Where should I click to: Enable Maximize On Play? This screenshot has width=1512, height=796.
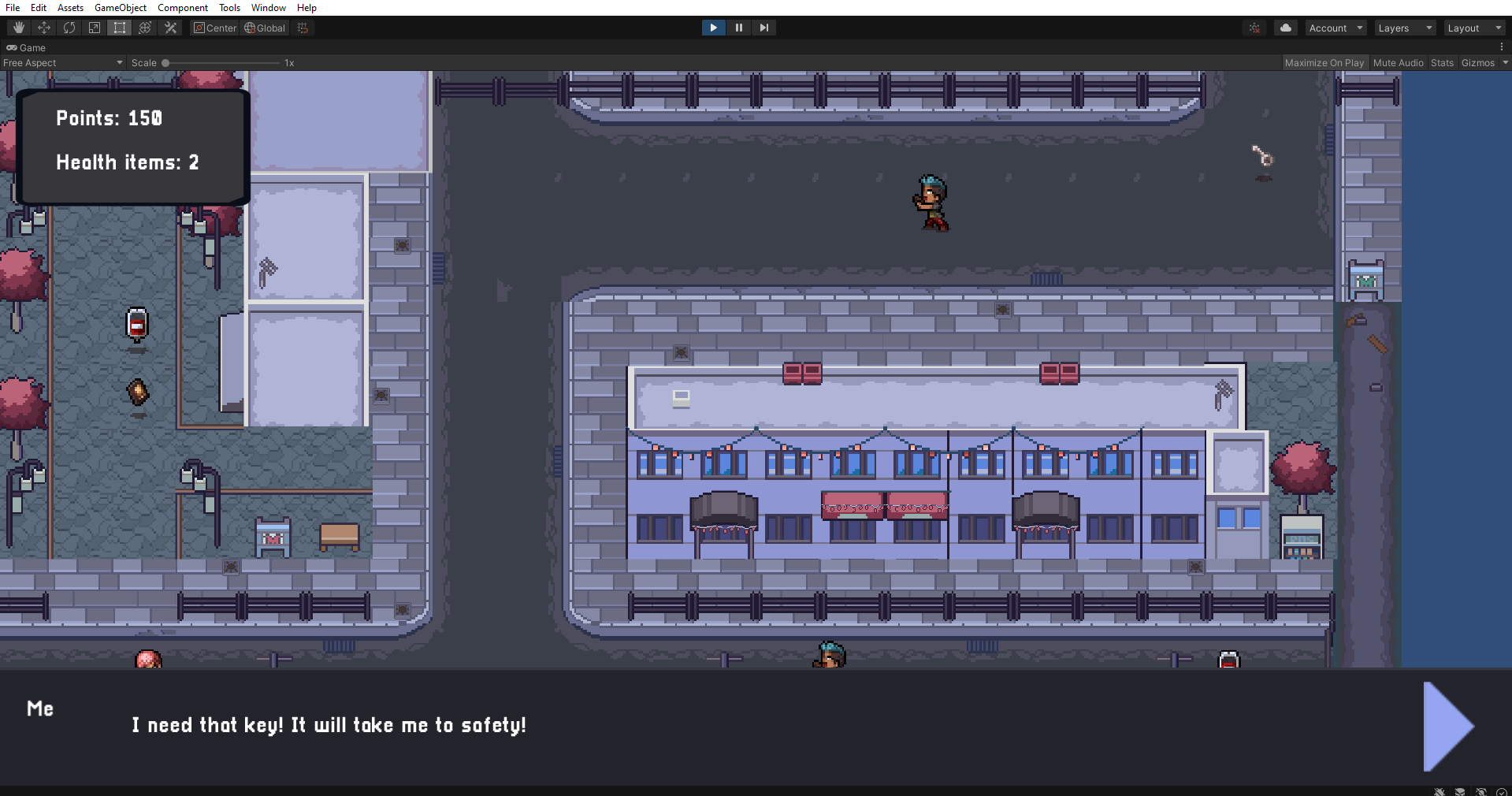pos(1324,62)
